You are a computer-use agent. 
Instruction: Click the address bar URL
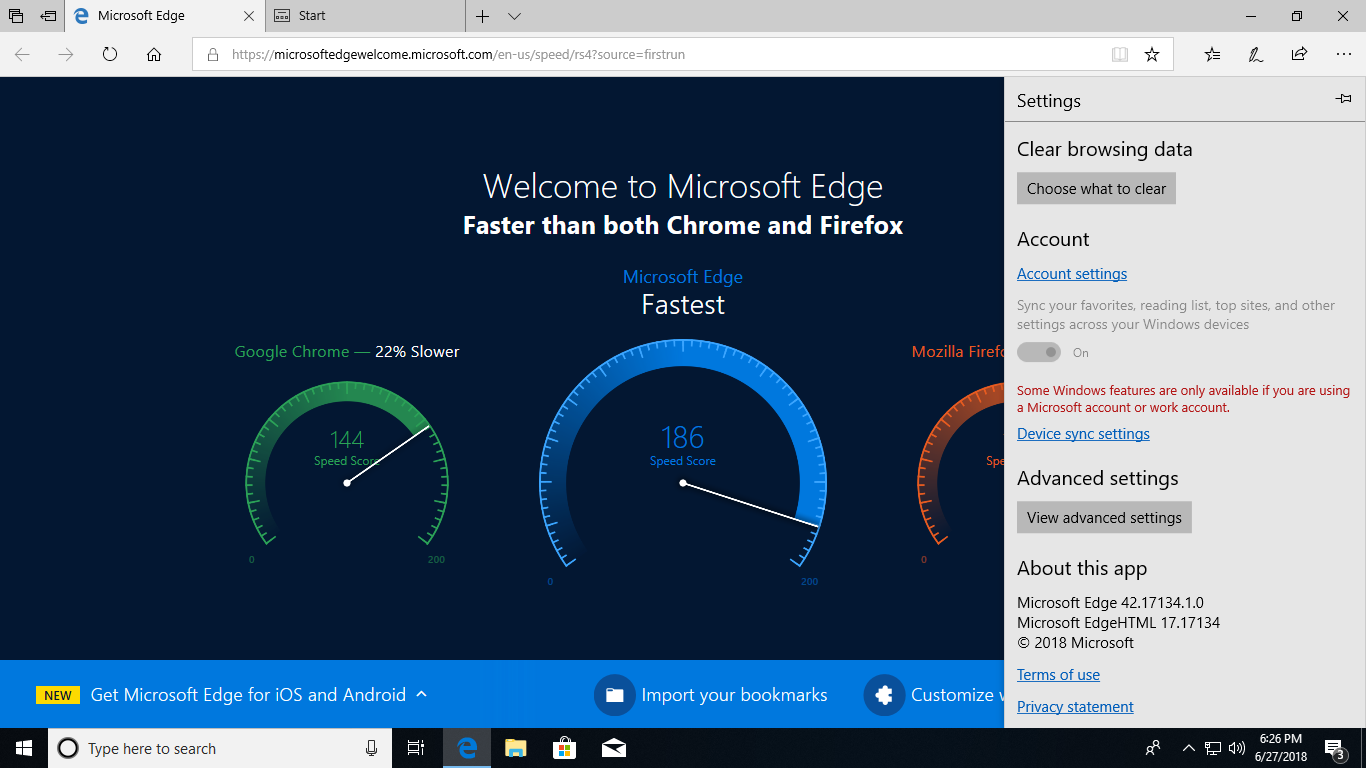click(458, 55)
